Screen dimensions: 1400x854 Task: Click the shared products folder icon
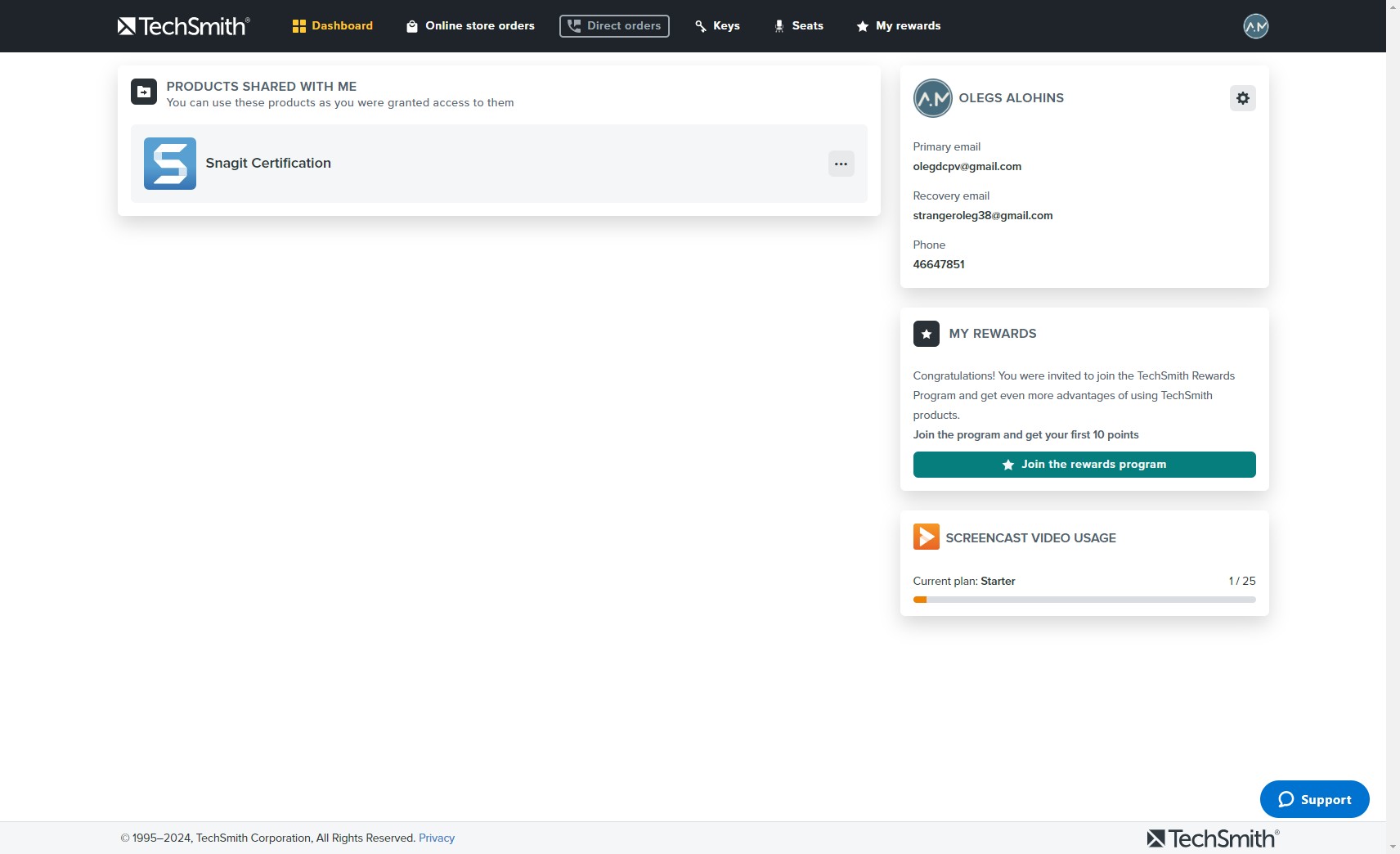[144, 92]
